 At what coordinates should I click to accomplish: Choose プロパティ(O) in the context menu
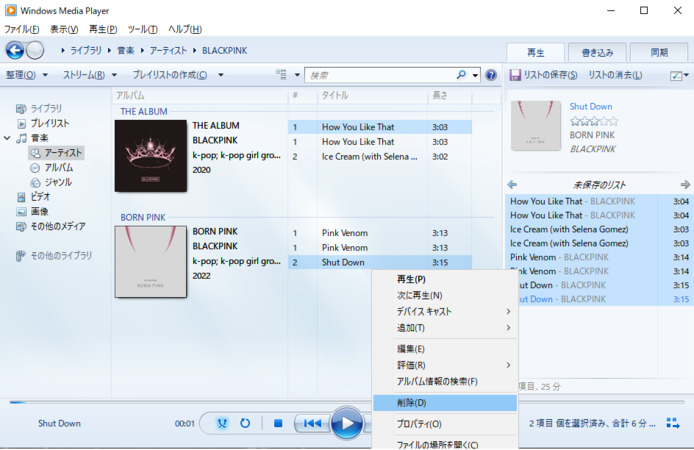[x=445, y=424]
